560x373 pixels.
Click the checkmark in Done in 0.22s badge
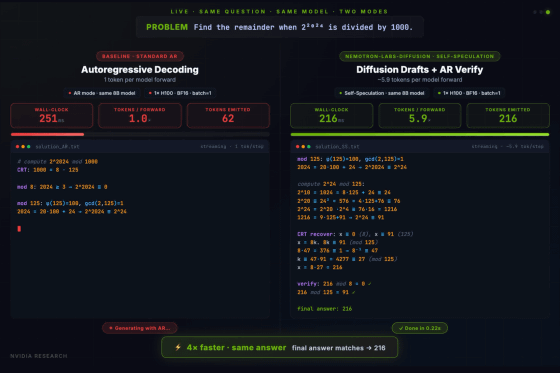[401, 328]
